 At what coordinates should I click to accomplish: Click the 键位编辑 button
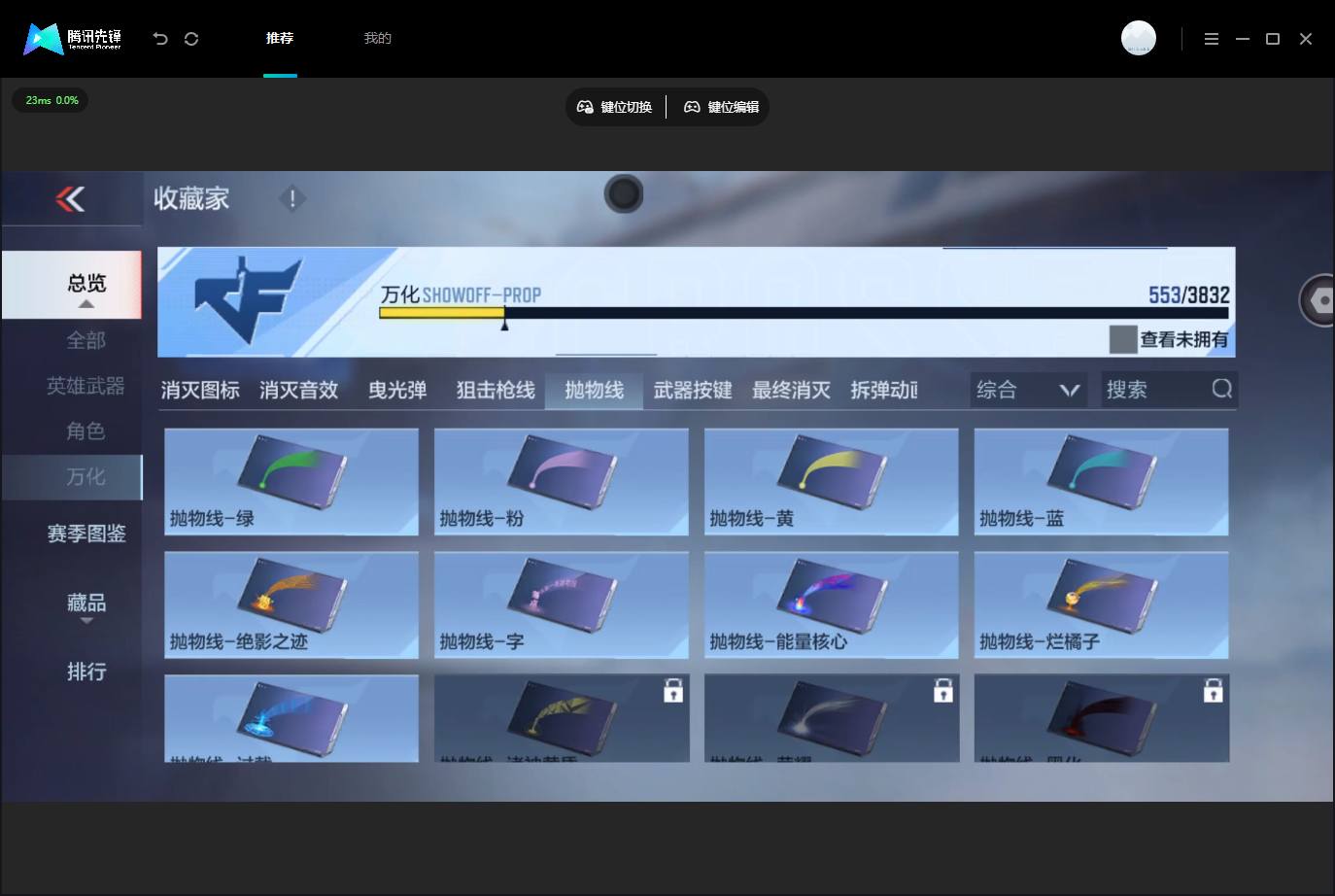click(x=721, y=107)
